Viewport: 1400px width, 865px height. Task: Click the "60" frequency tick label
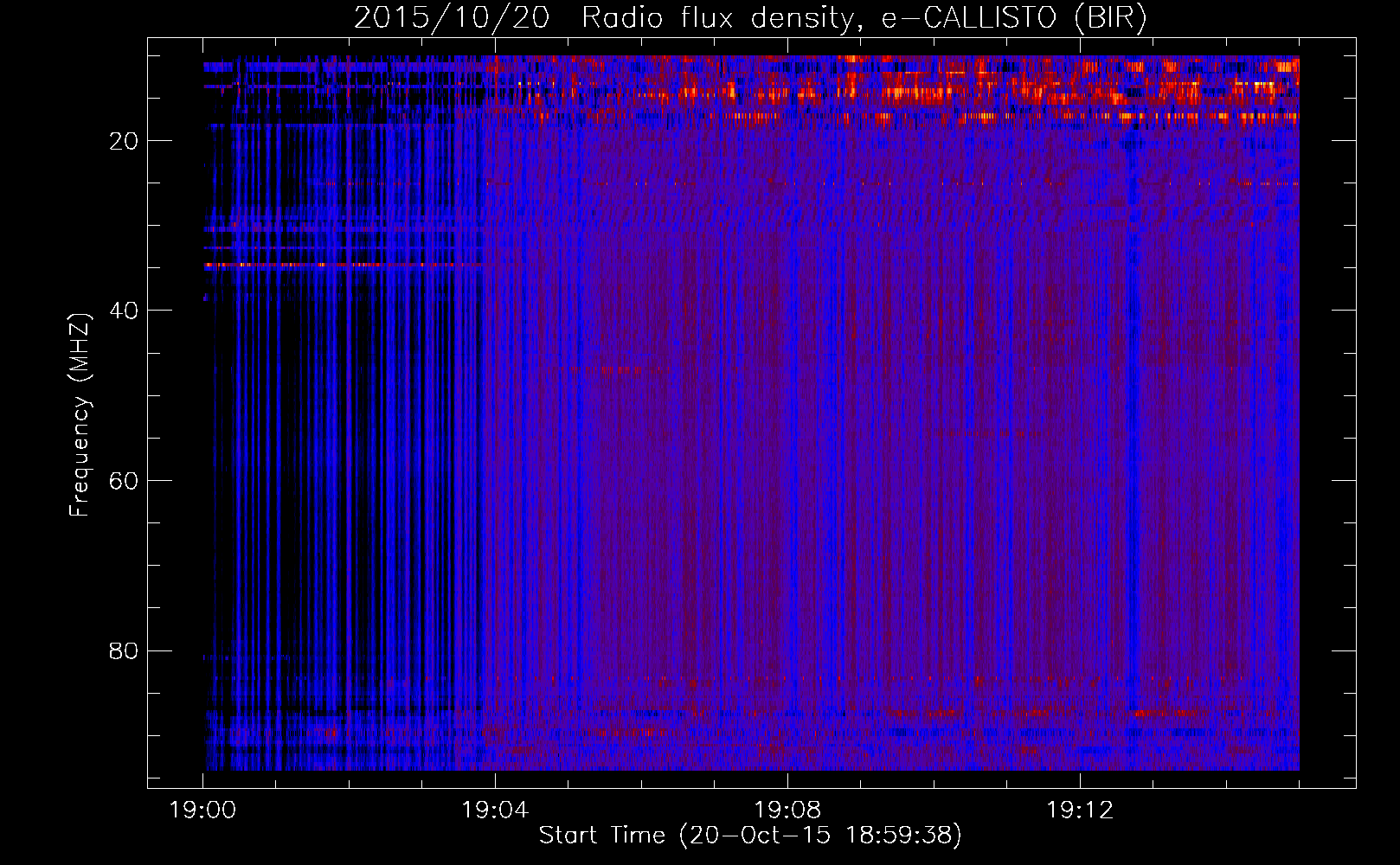tap(124, 481)
